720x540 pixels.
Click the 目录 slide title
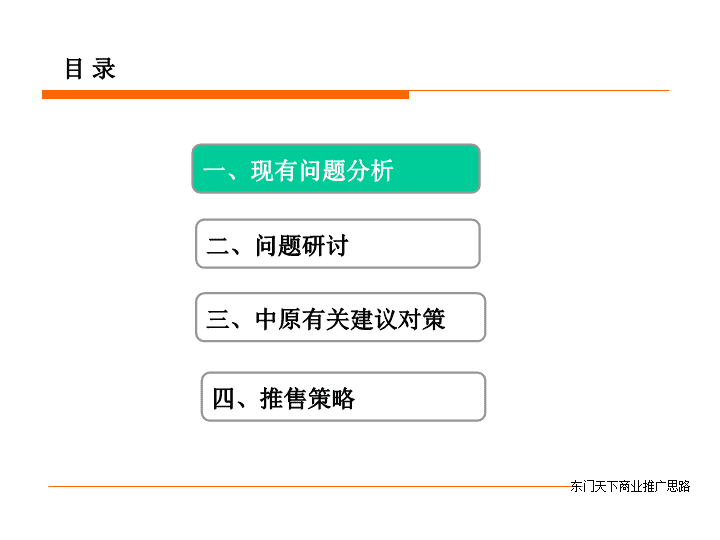point(90,69)
